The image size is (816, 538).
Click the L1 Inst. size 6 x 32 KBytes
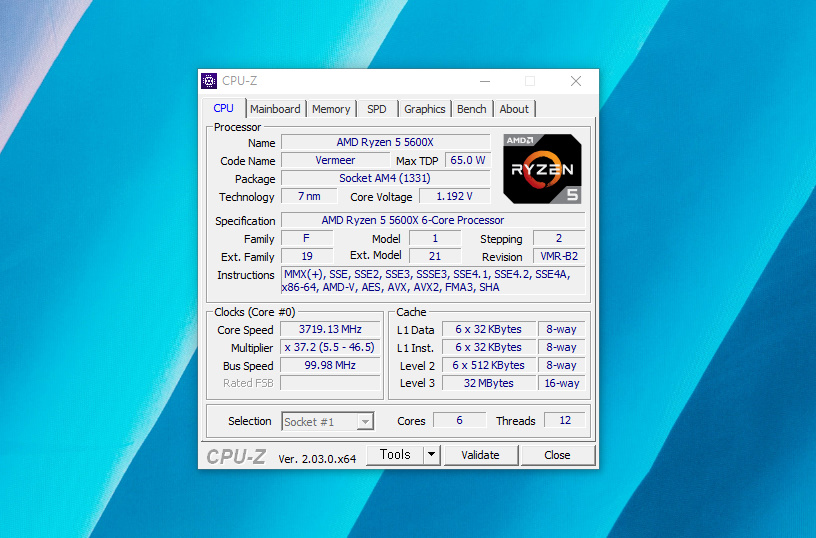pos(489,347)
